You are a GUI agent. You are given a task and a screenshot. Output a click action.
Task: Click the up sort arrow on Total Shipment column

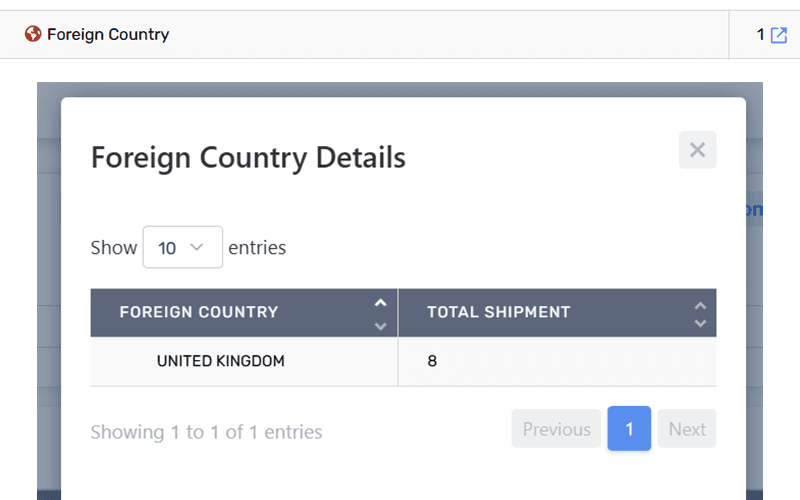[700, 305]
